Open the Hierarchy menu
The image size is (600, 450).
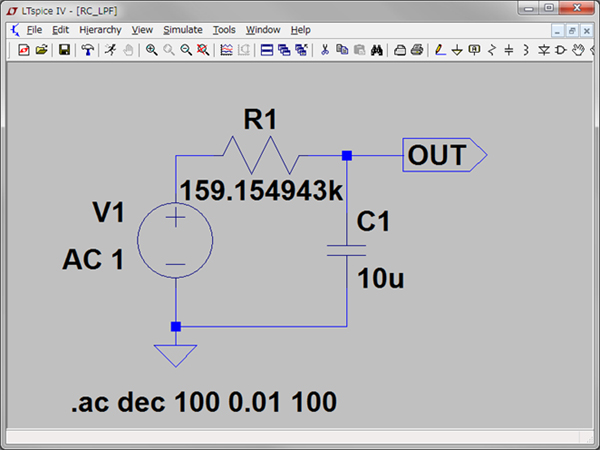(100, 30)
